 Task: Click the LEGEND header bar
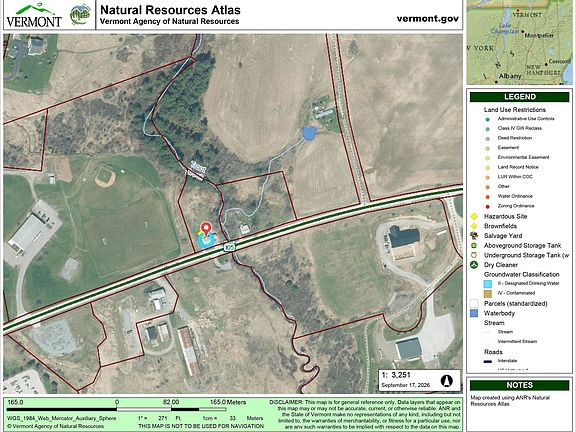pyautogui.click(x=519, y=97)
